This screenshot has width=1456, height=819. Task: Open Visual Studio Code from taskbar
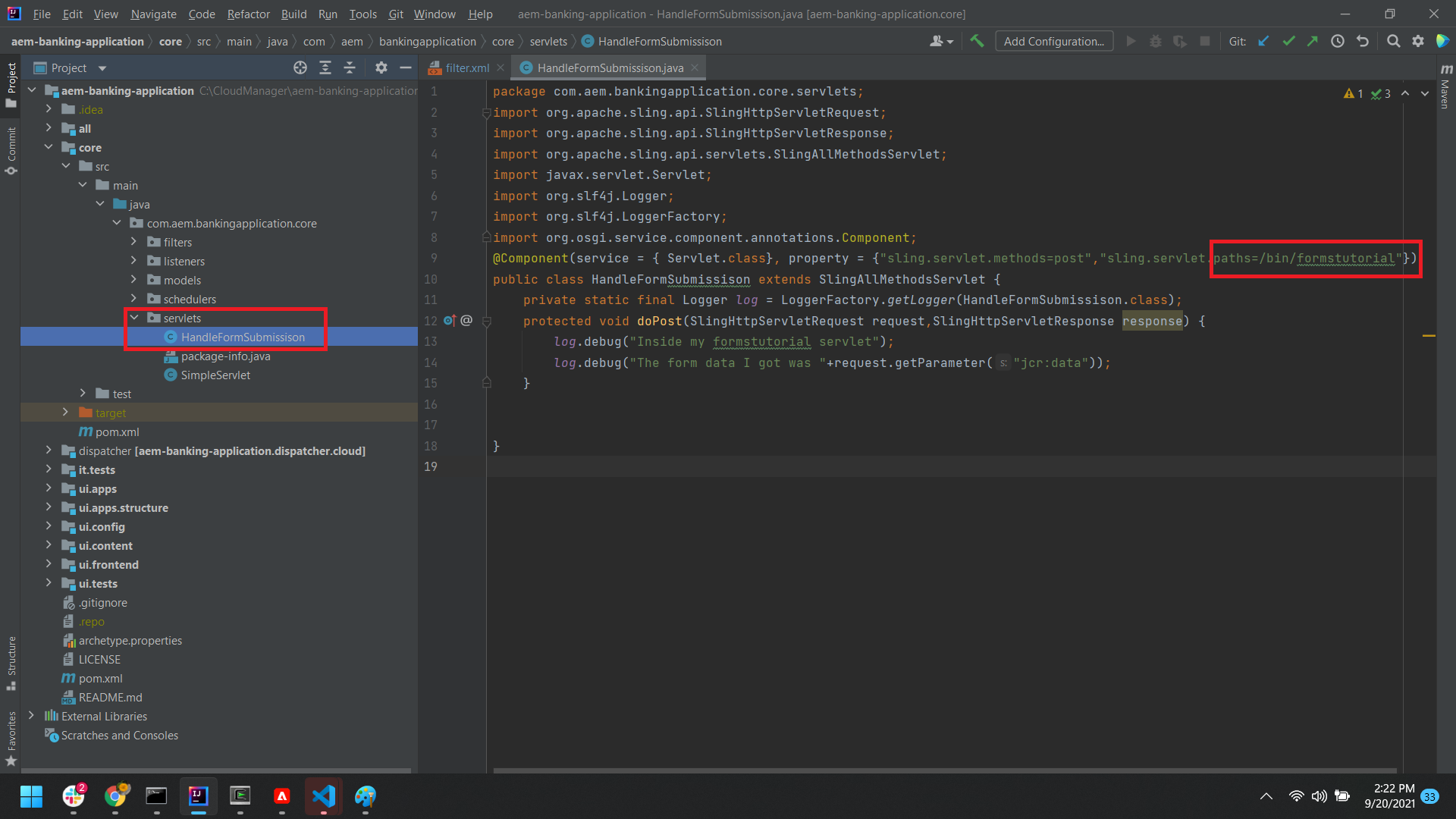click(324, 796)
